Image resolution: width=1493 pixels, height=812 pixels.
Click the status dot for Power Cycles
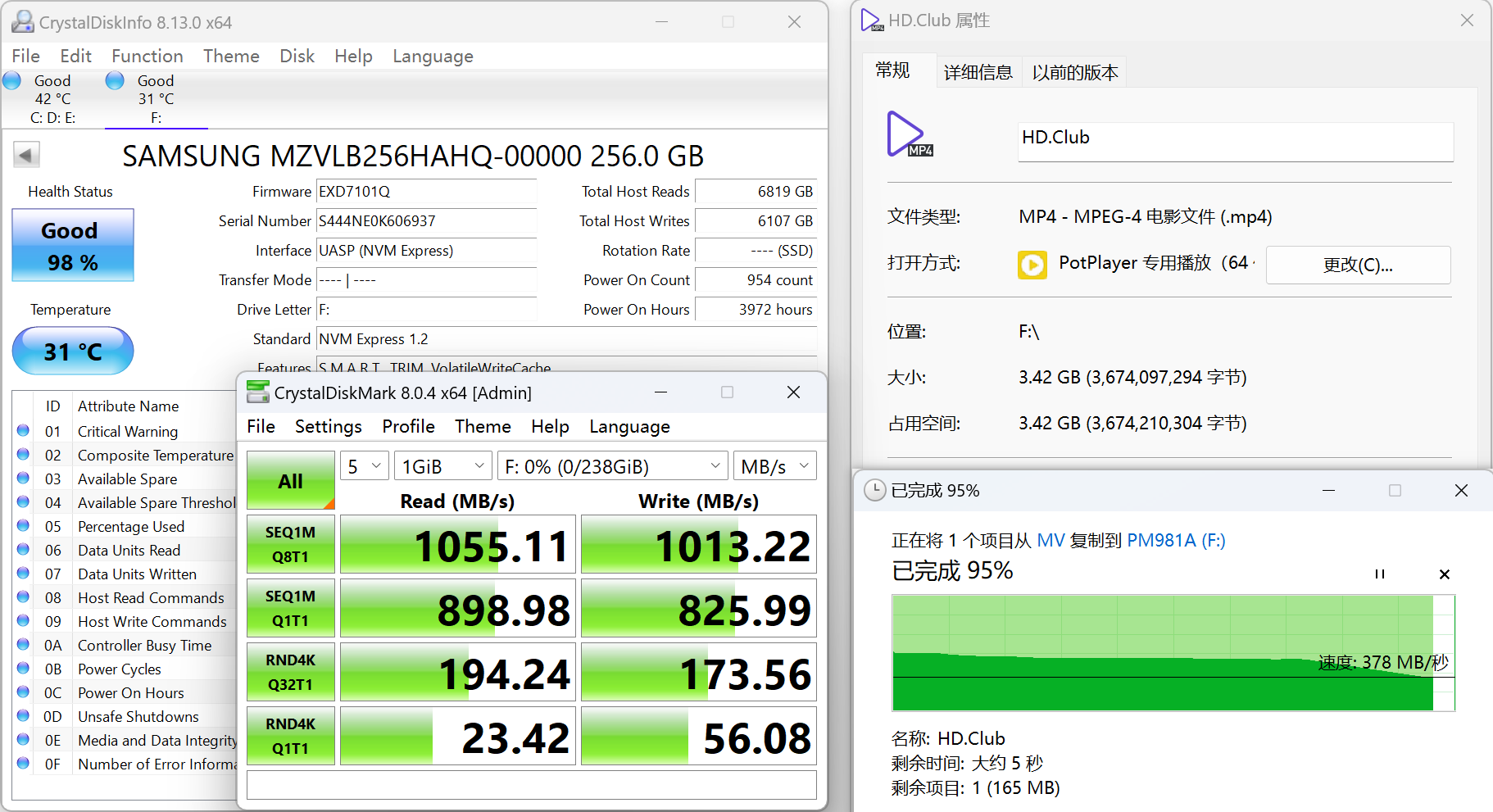coord(23,669)
